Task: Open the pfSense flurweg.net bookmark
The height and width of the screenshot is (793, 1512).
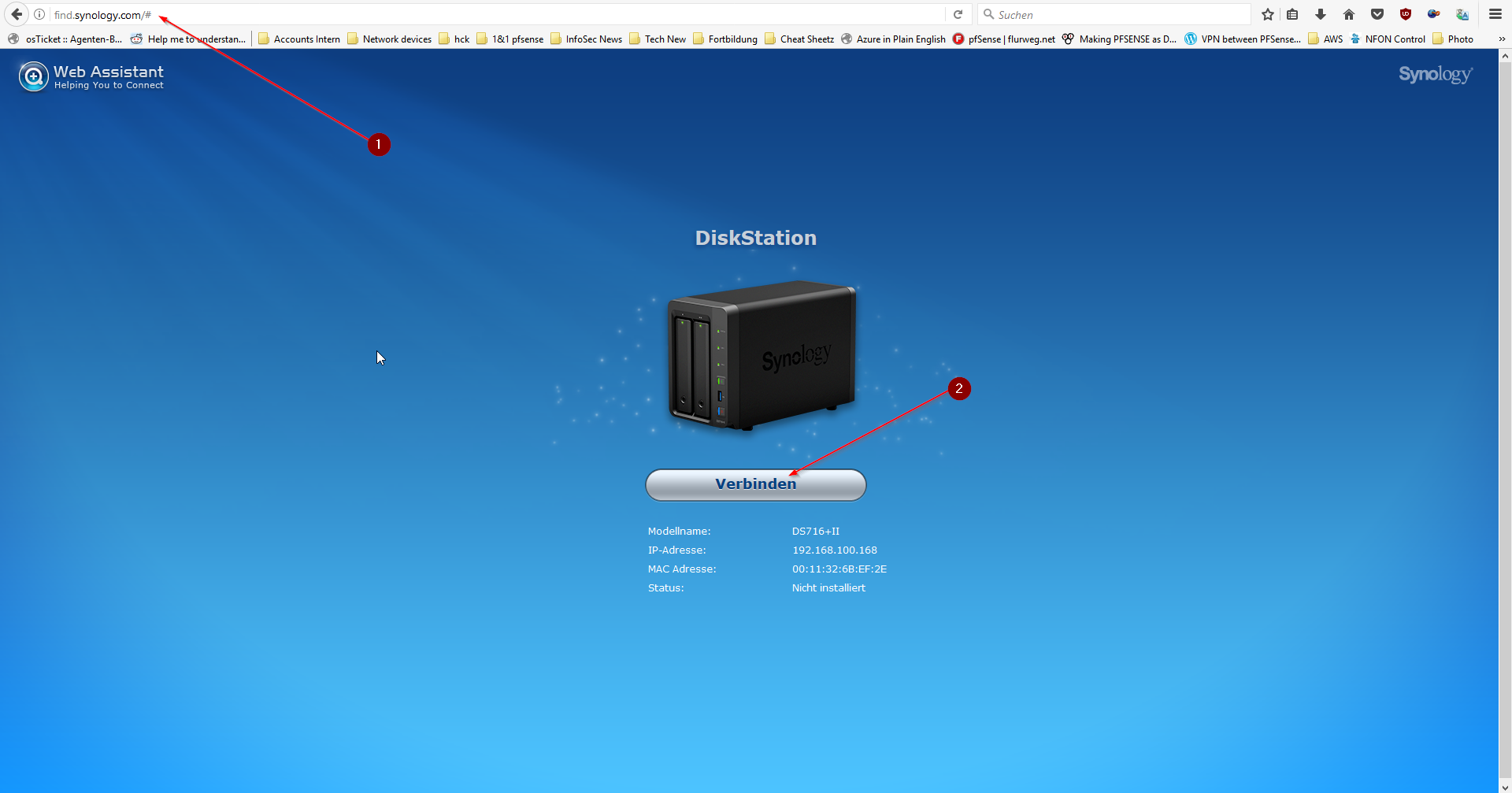Action: point(1004,39)
